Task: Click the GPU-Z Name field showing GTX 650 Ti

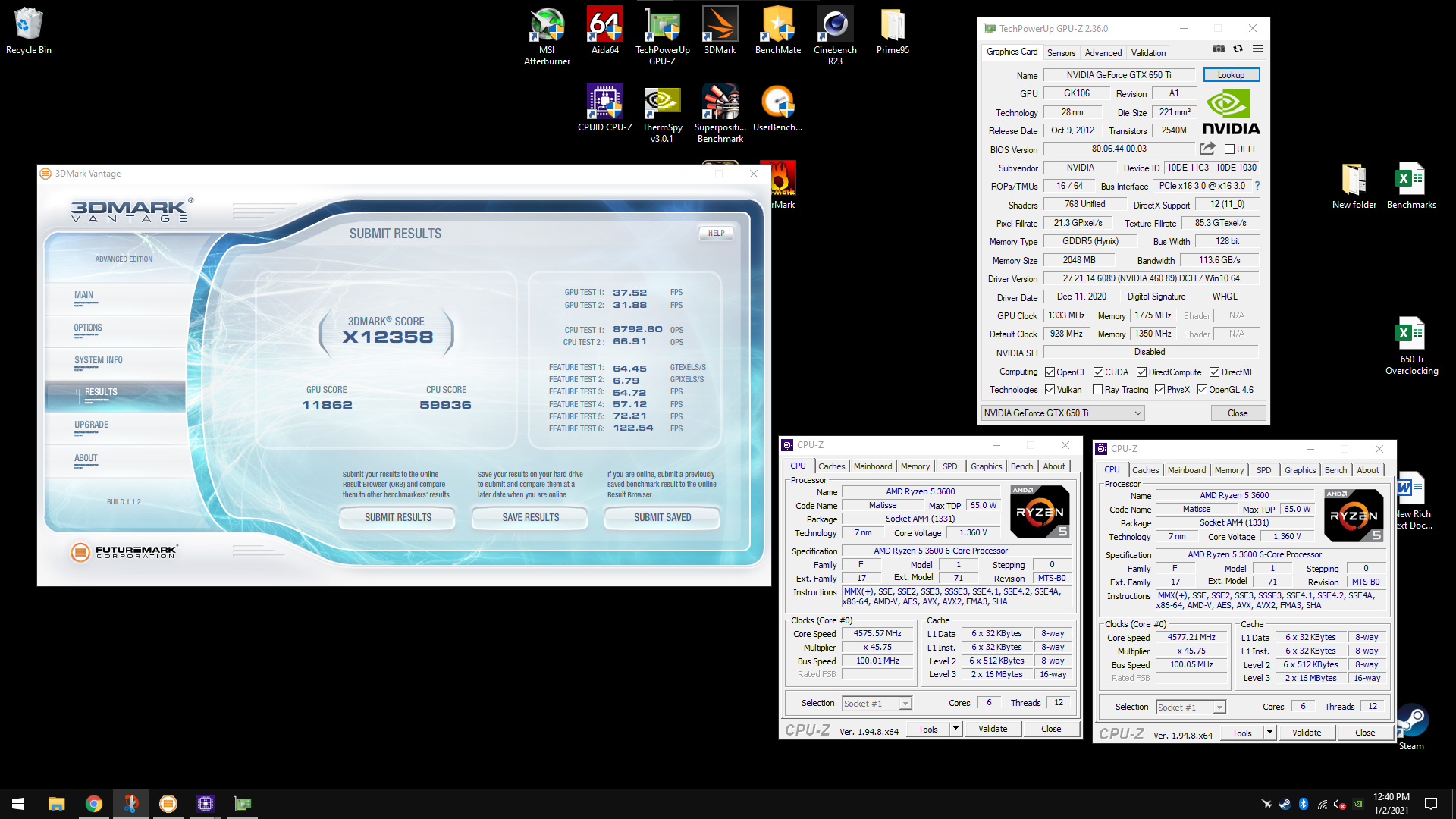Action: (1119, 75)
